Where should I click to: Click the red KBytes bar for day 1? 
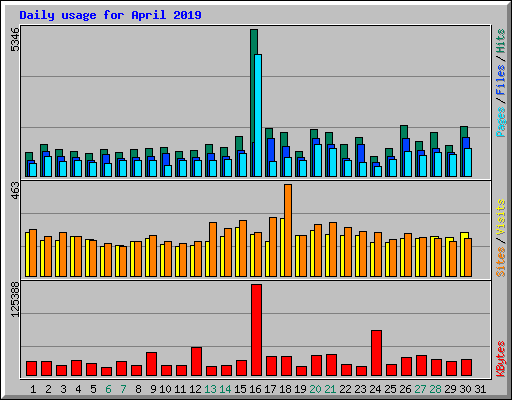click(31, 369)
